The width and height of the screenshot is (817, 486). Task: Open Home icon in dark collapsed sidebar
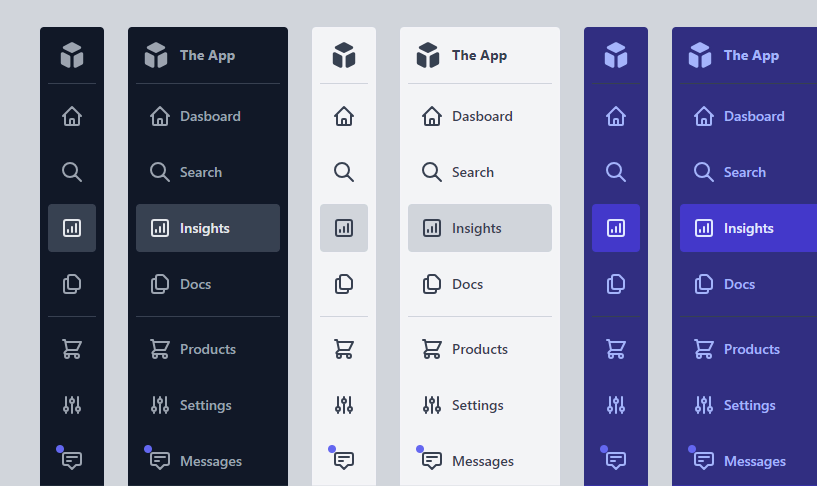tap(72, 116)
